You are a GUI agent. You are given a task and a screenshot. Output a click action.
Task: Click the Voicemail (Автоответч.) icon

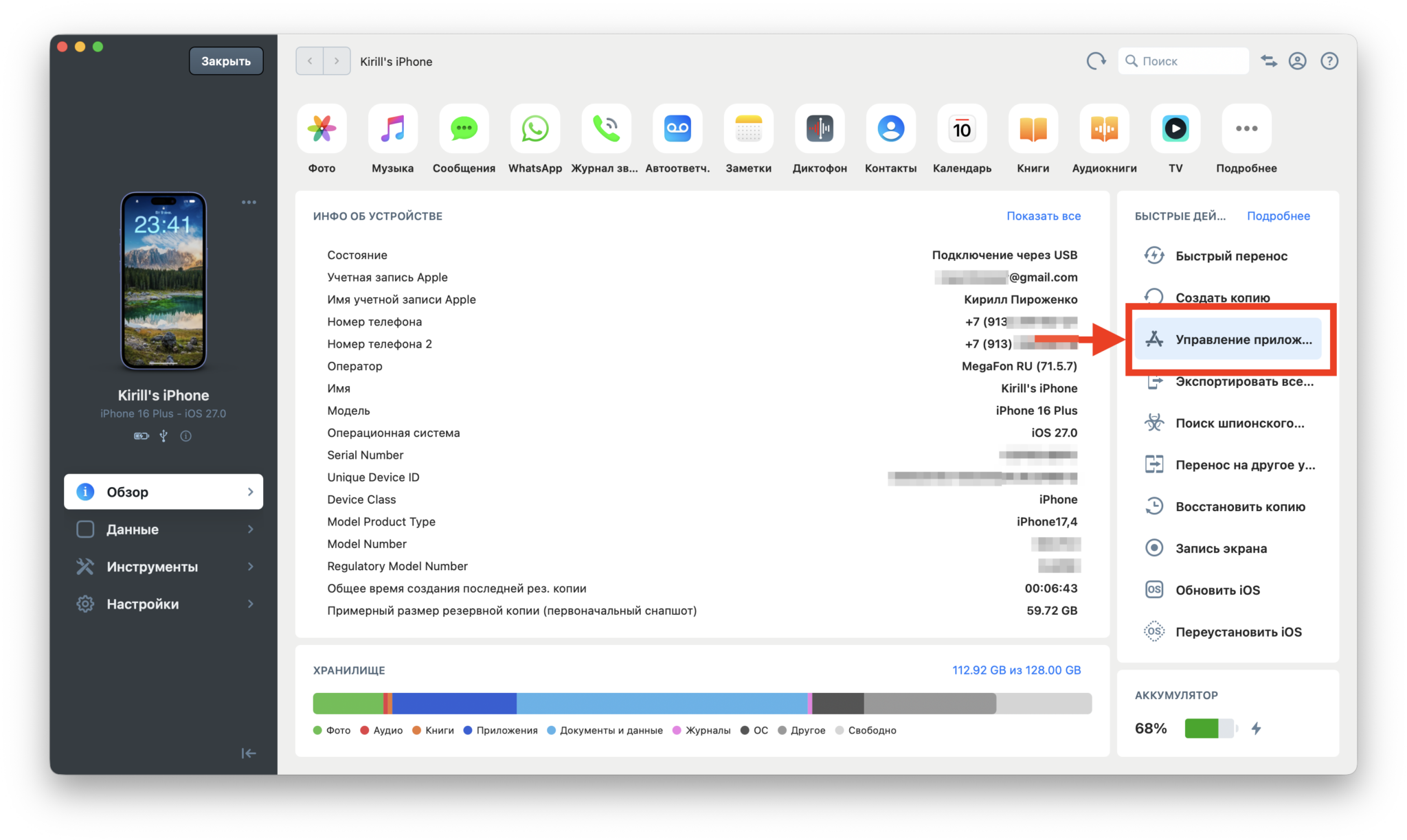pos(677,128)
